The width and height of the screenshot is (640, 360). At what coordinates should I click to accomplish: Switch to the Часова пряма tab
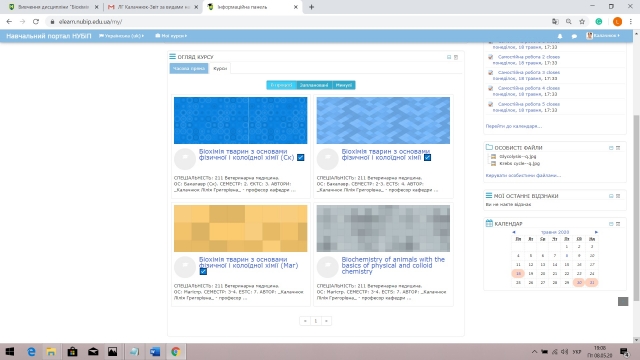189,69
